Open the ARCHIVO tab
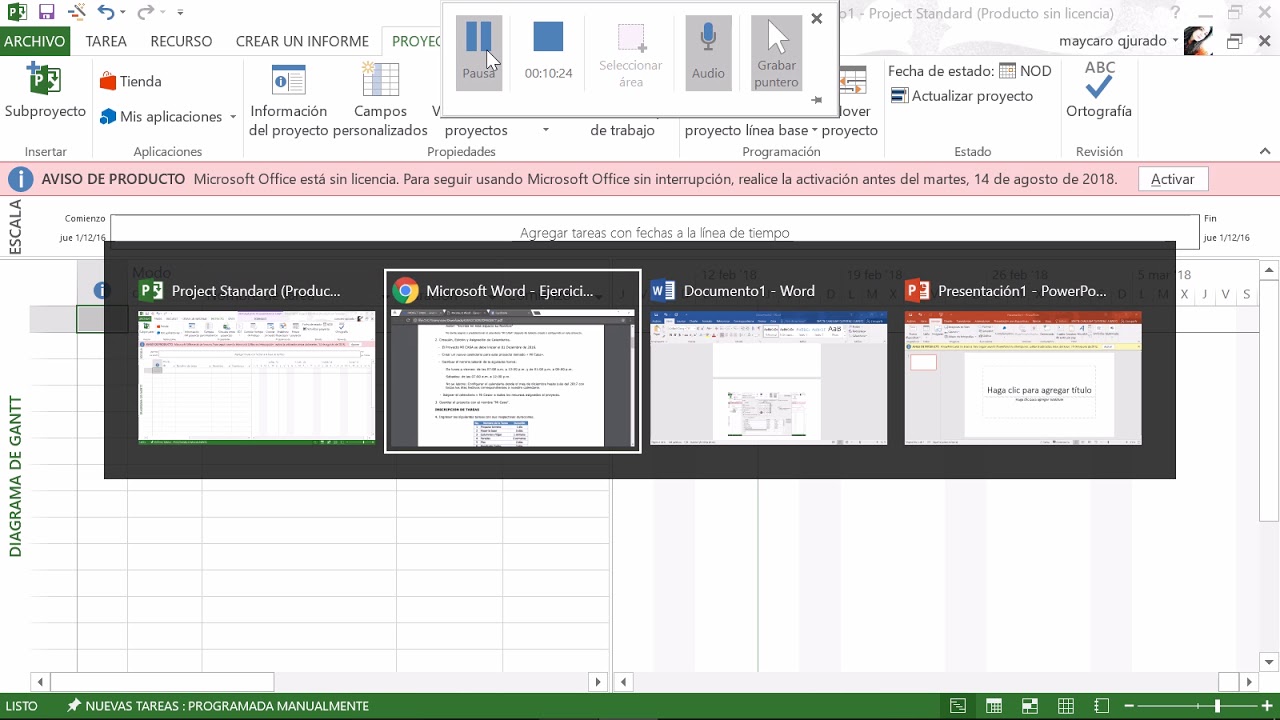The height and width of the screenshot is (720, 1280). (34, 41)
